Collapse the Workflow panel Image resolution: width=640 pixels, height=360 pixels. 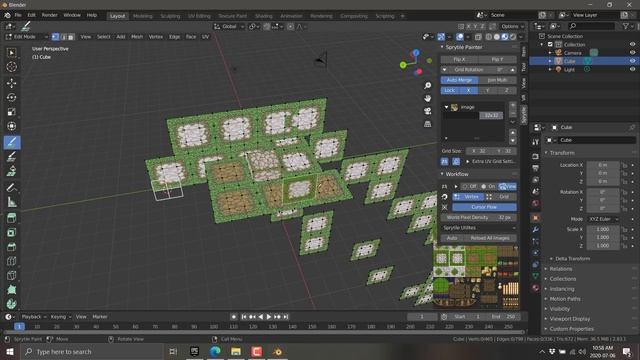[442, 174]
